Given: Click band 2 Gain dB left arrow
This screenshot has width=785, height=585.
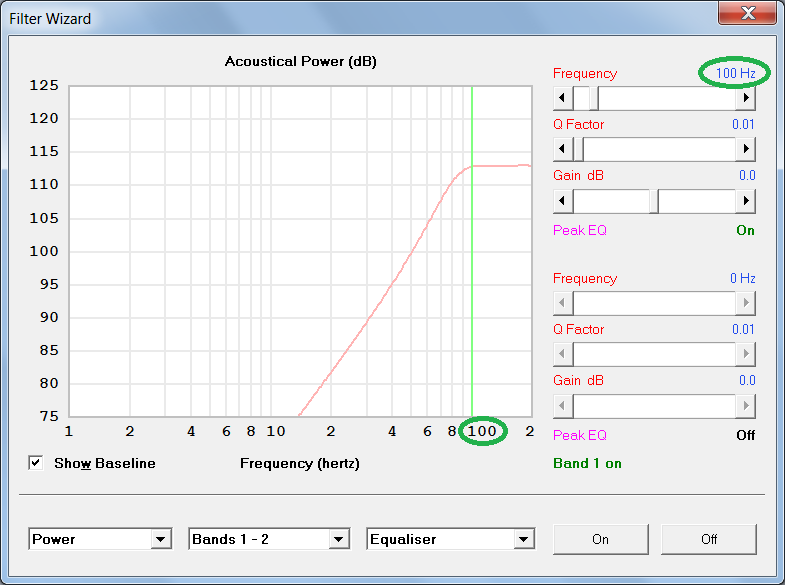Looking at the screenshot, I should click(x=563, y=406).
